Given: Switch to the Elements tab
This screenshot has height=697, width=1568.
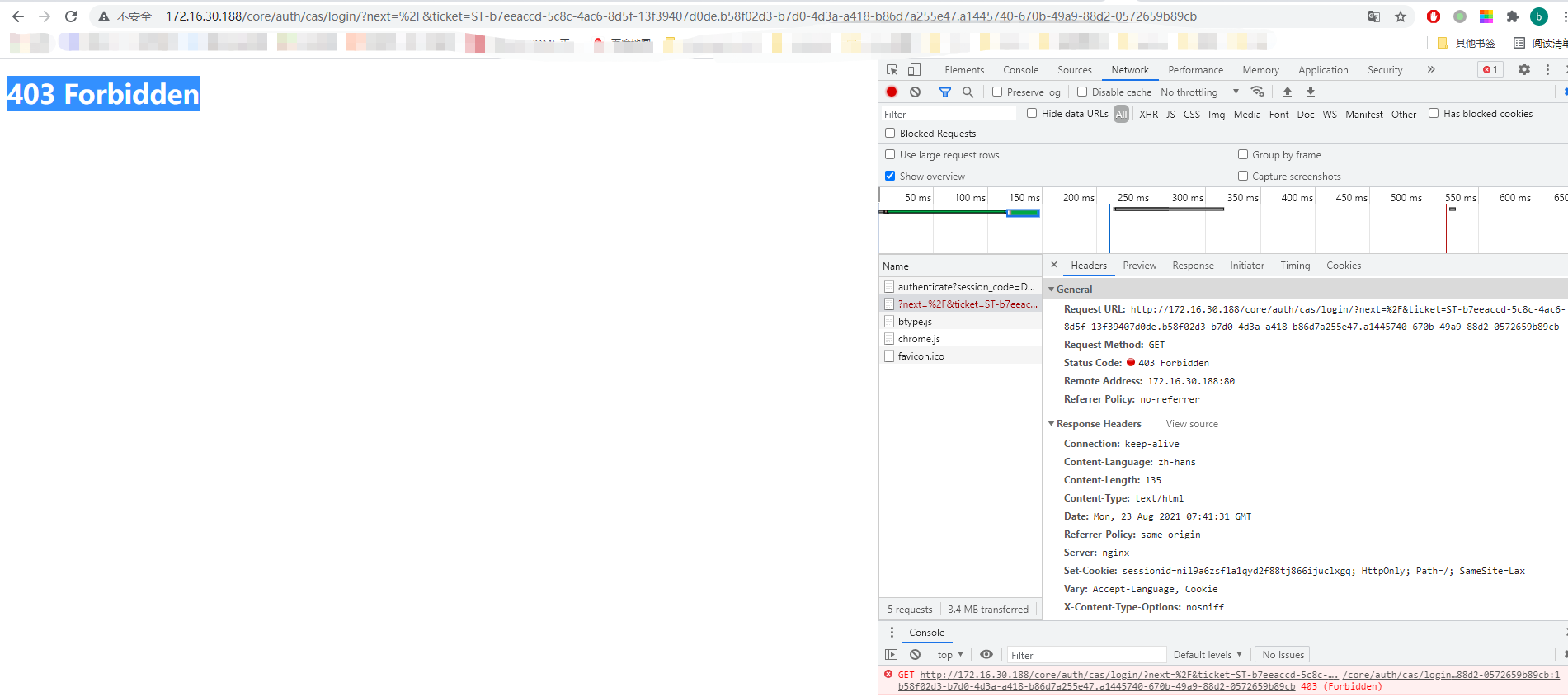Looking at the screenshot, I should click(964, 70).
